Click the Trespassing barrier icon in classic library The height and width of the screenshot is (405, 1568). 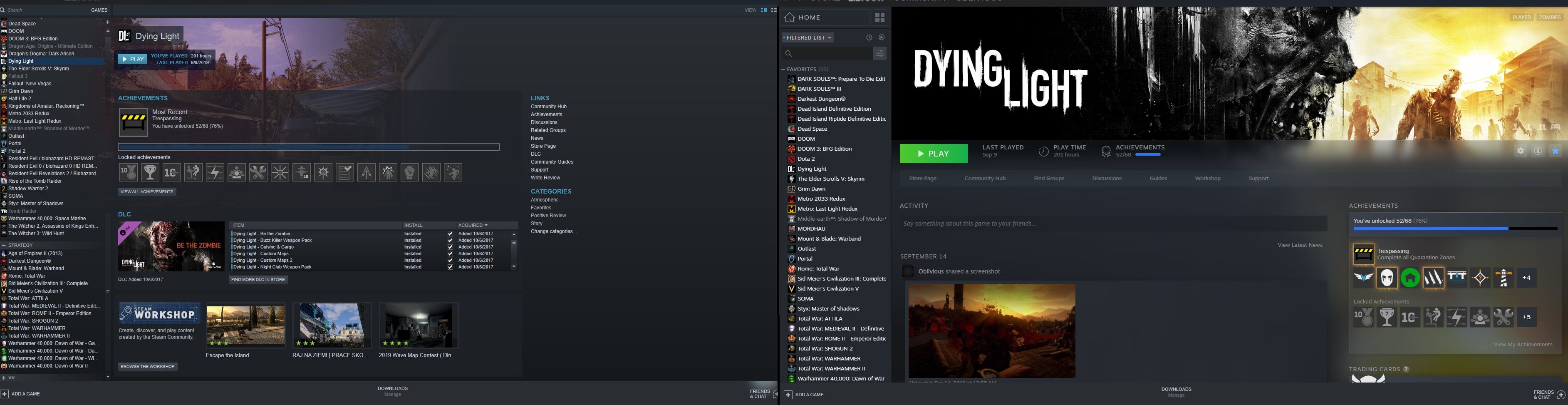click(133, 122)
